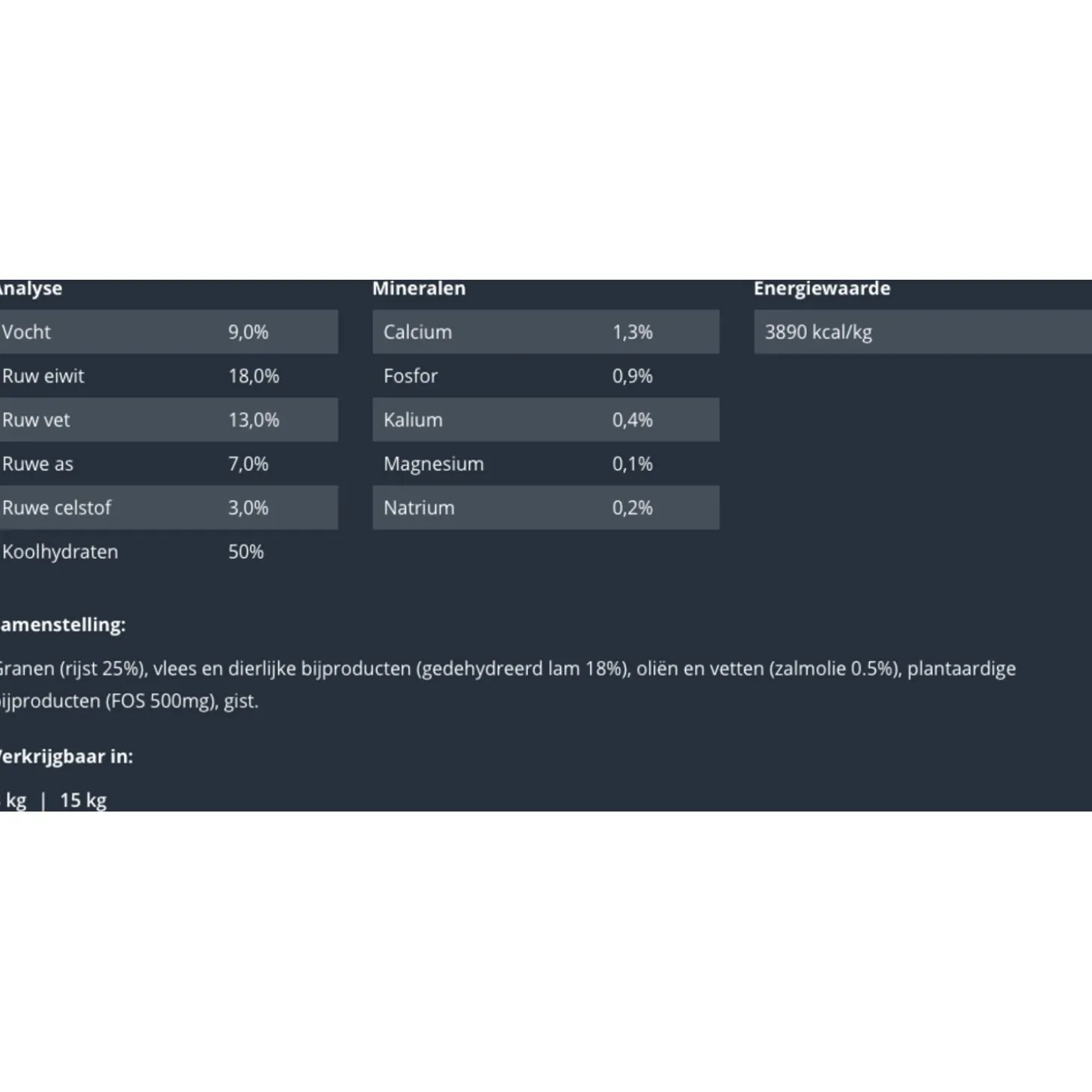Click the Calcium mineral row
This screenshot has width=1092, height=1092.
coord(545,332)
